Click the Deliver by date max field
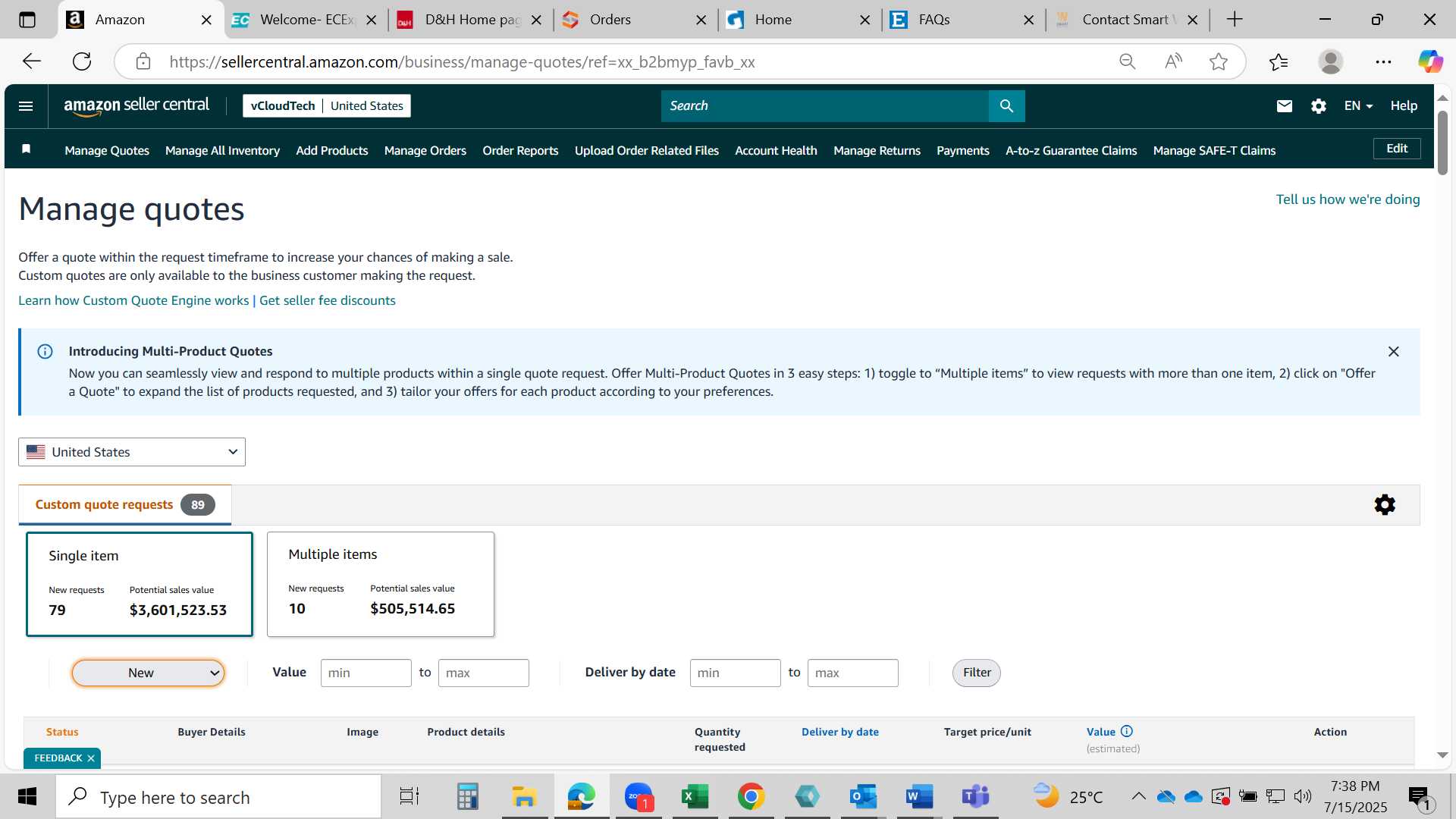The height and width of the screenshot is (819, 1456). pyautogui.click(x=852, y=673)
